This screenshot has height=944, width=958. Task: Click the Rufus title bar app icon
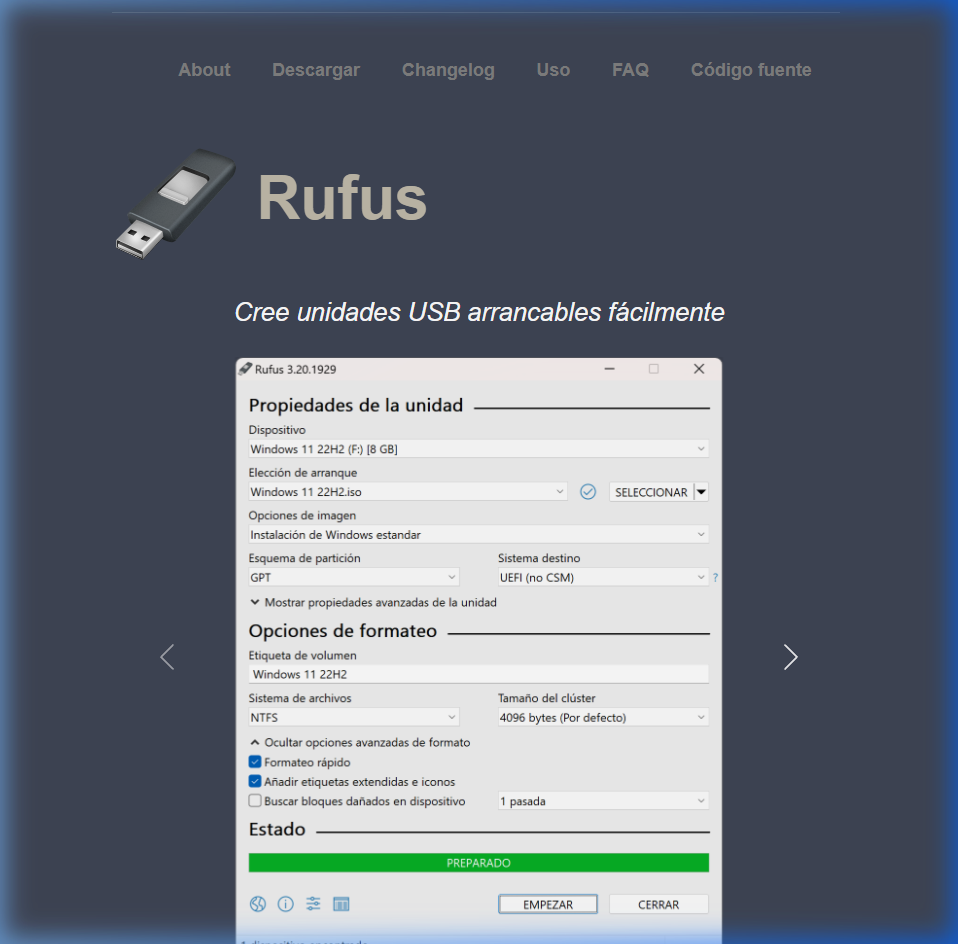point(245,369)
